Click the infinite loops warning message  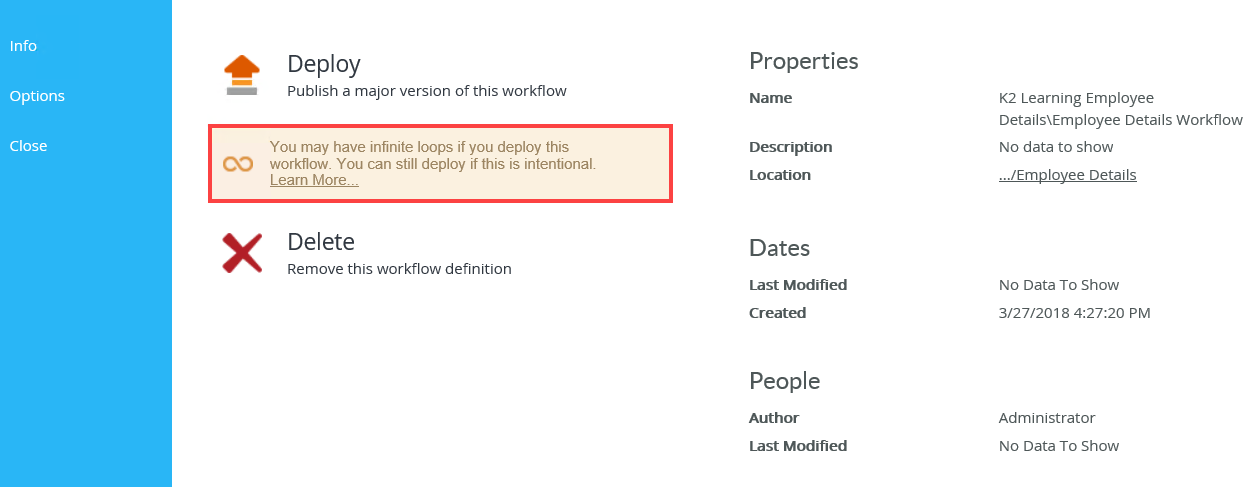432,155
